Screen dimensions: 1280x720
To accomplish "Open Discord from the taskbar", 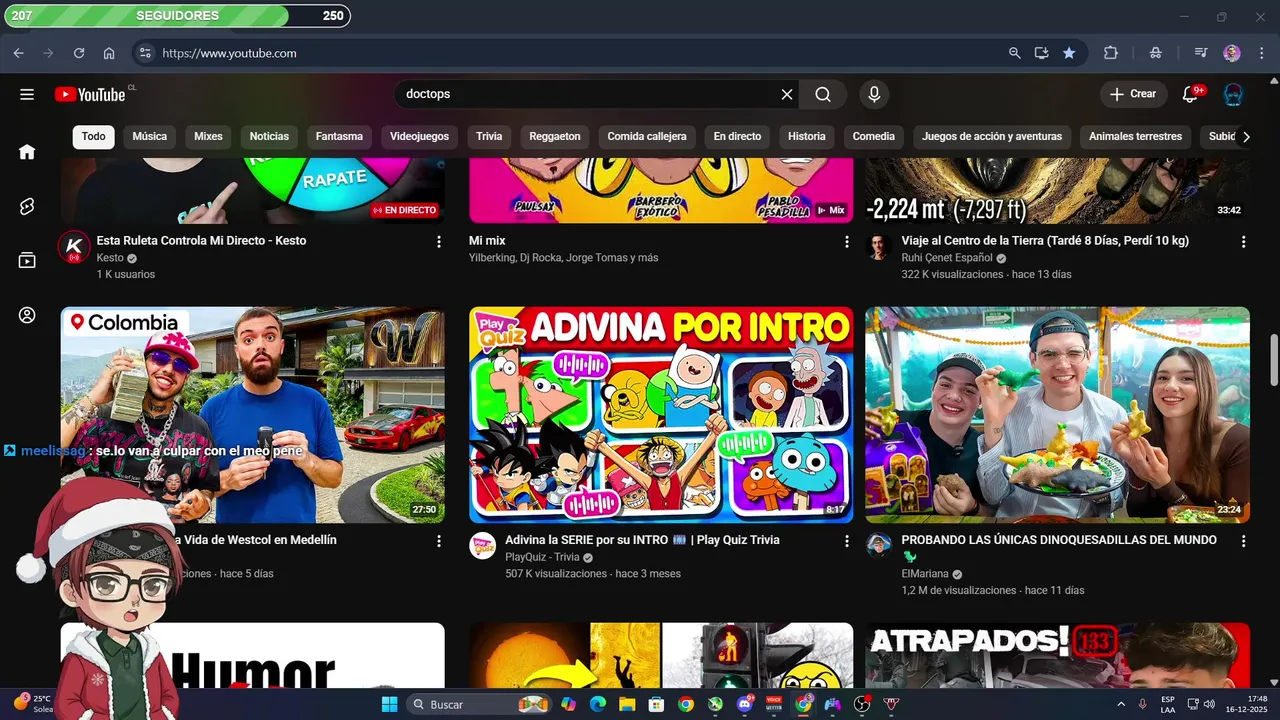I will pos(745,704).
